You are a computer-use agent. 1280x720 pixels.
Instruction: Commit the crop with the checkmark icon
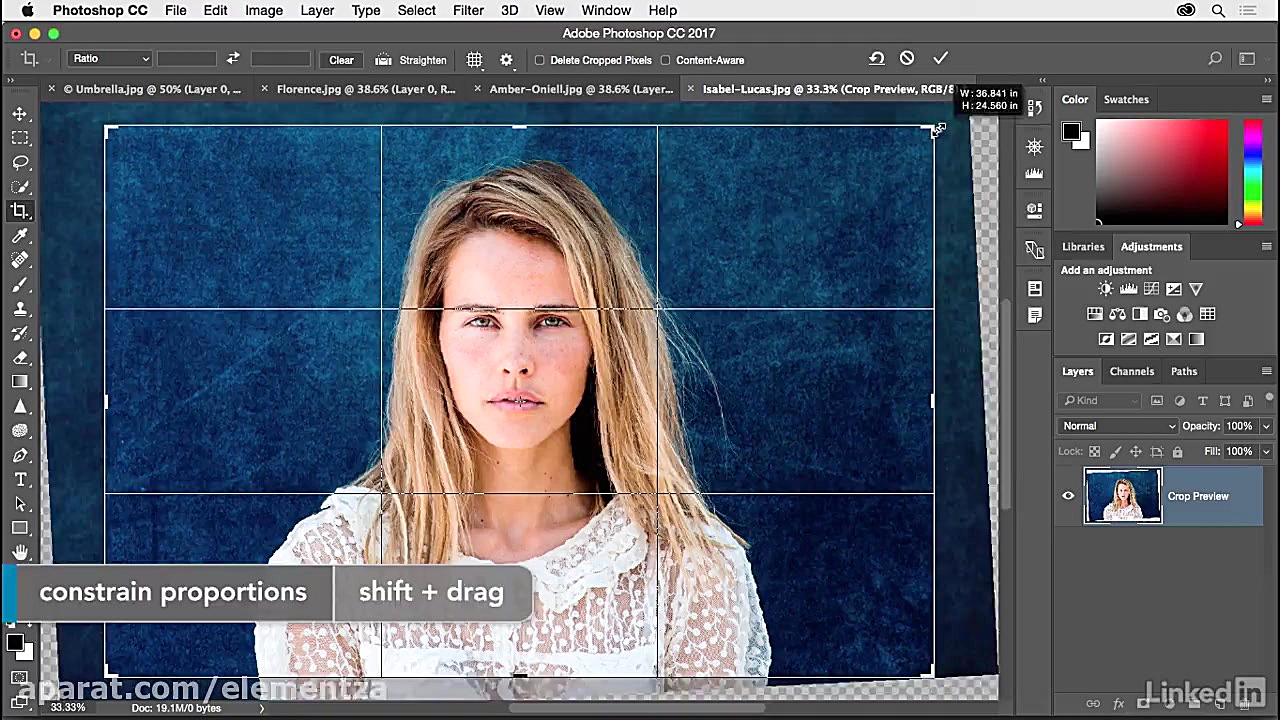[940, 59]
